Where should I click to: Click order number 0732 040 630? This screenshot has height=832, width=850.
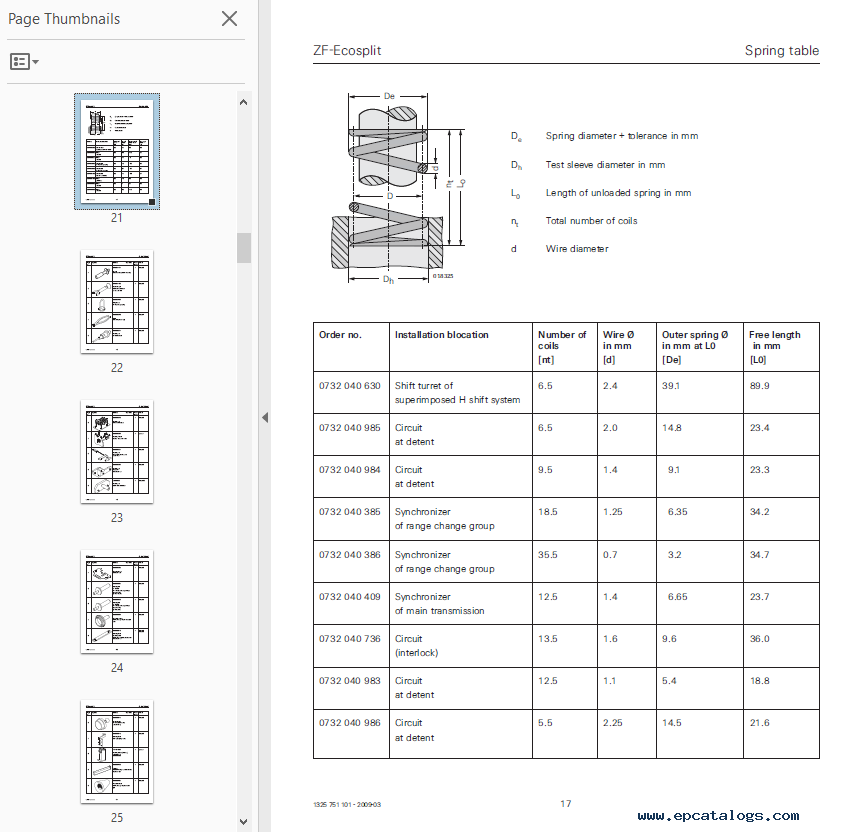click(x=350, y=386)
